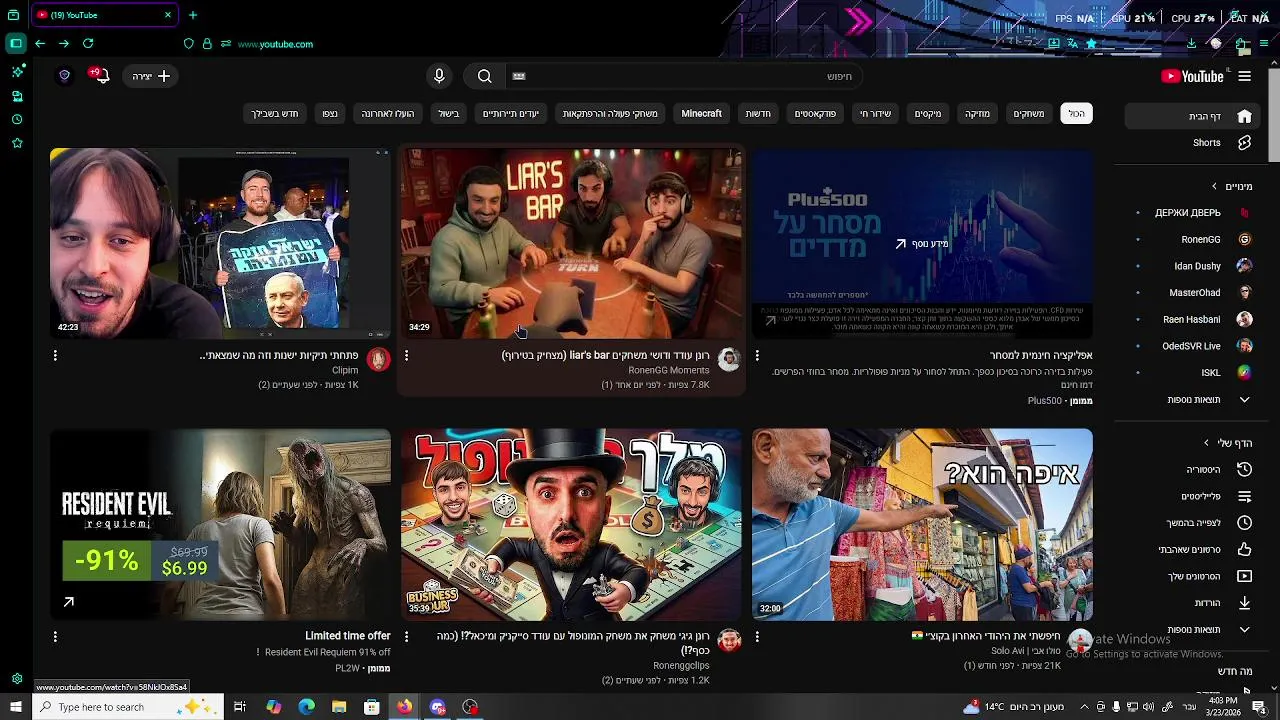Open options menu for Limited time offer ad
This screenshot has height=720, width=1280.
[55, 636]
